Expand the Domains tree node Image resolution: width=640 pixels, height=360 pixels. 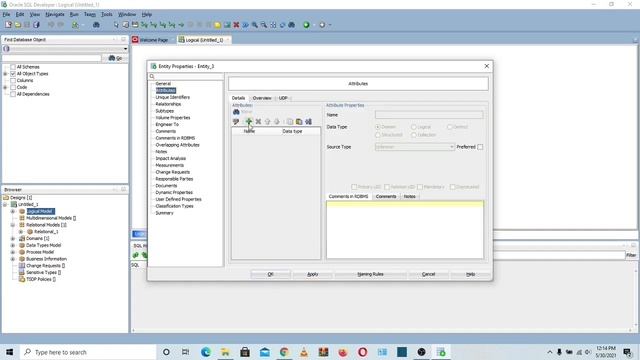pos(13,238)
